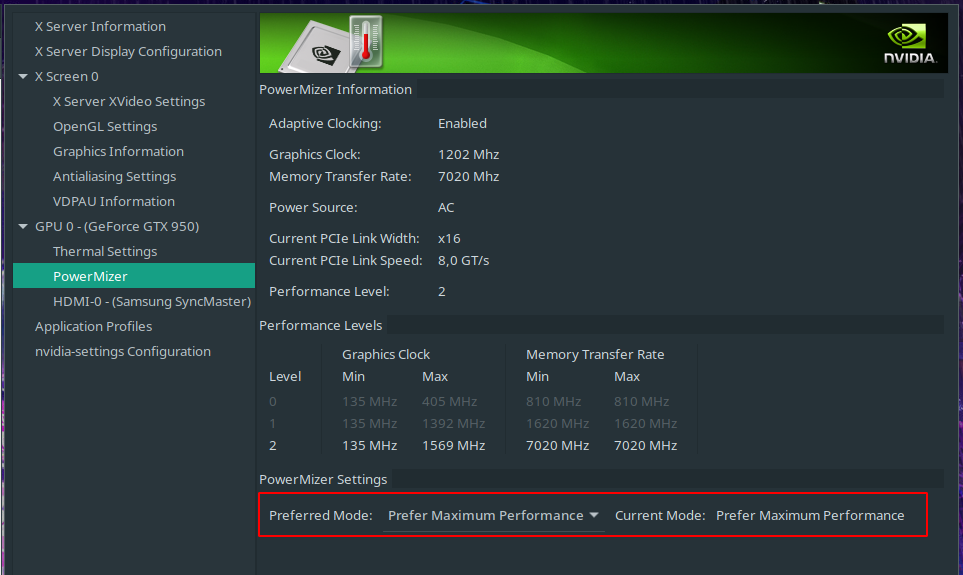The height and width of the screenshot is (575, 963).
Task: Open nvidia-settings Configuration page
Action: click(x=123, y=351)
